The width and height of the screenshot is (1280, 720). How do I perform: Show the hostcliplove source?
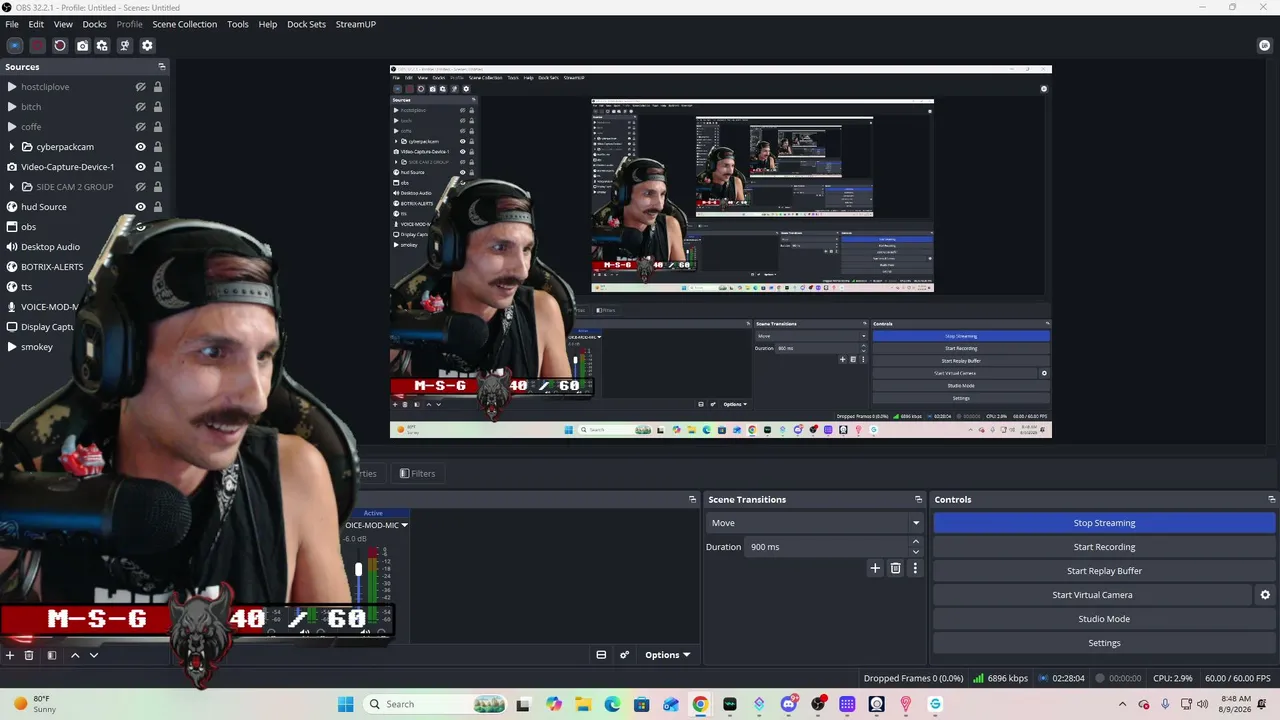[x=141, y=87]
